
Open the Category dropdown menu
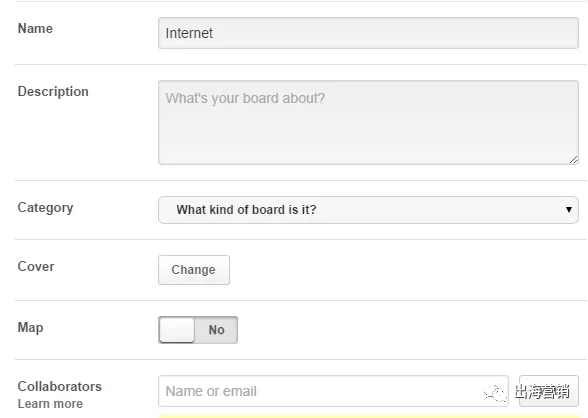[x=368, y=210]
